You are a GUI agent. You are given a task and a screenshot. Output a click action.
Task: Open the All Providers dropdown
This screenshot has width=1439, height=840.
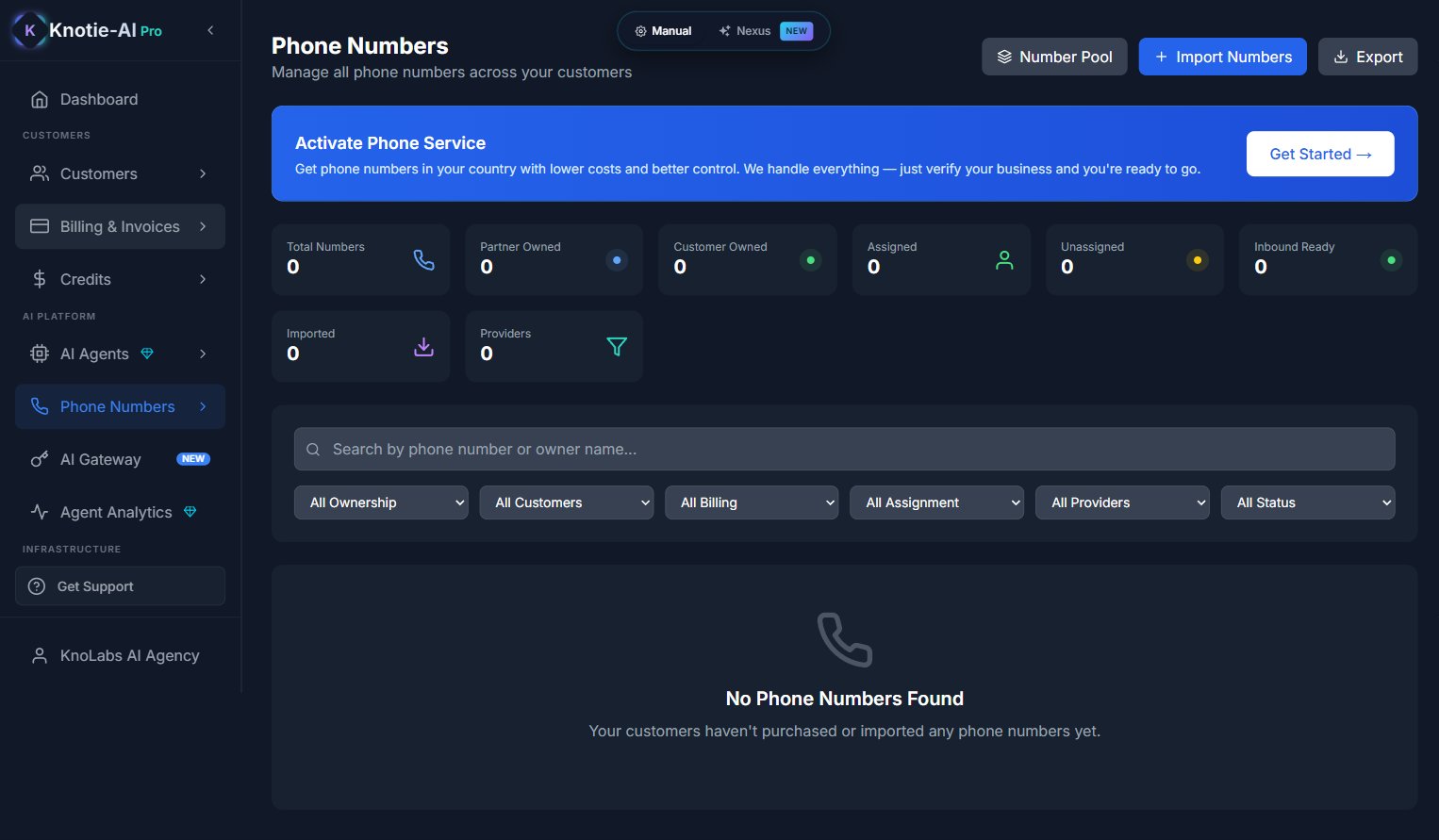tap(1122, 502)
